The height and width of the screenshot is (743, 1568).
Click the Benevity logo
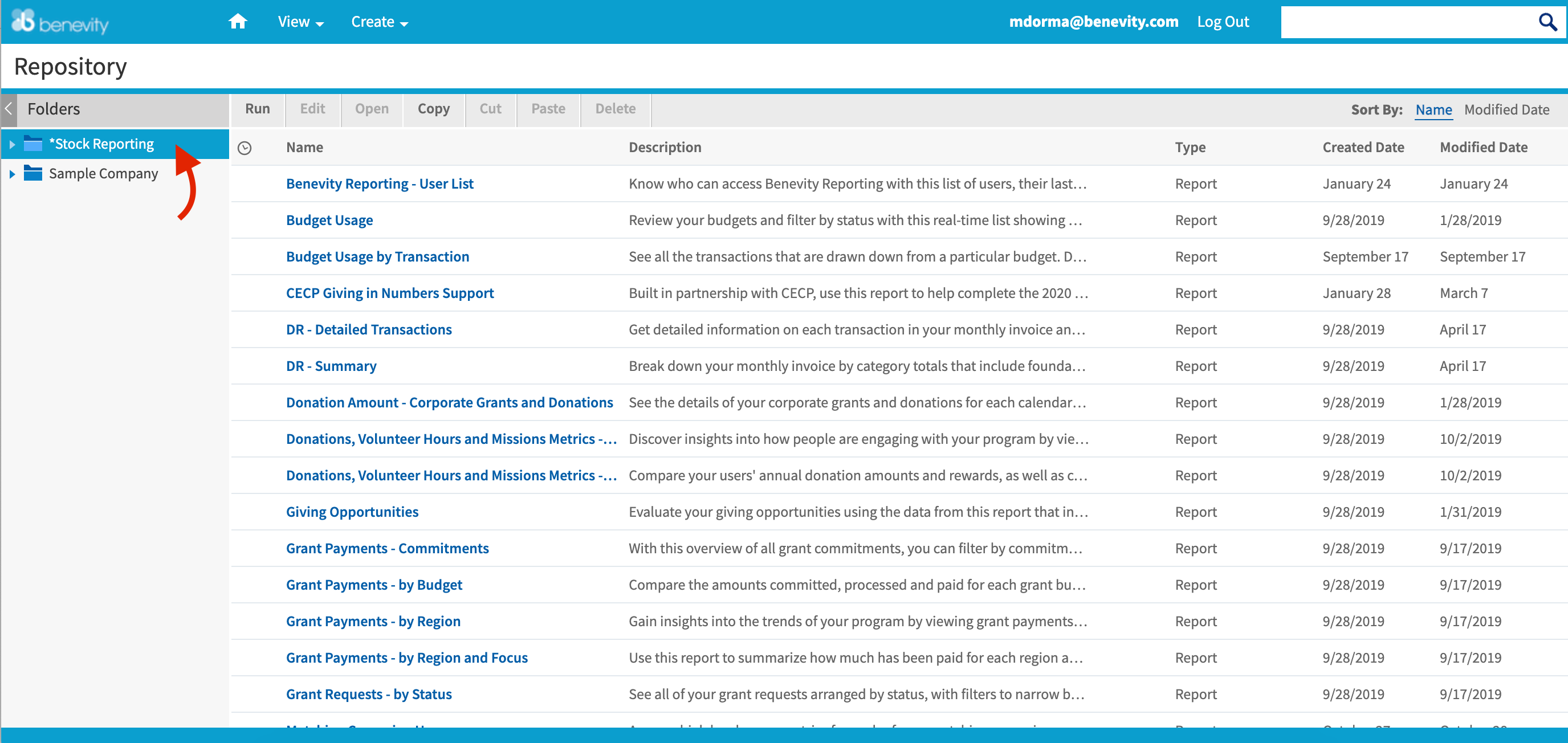pyautogui.click(x=61, y=21)
